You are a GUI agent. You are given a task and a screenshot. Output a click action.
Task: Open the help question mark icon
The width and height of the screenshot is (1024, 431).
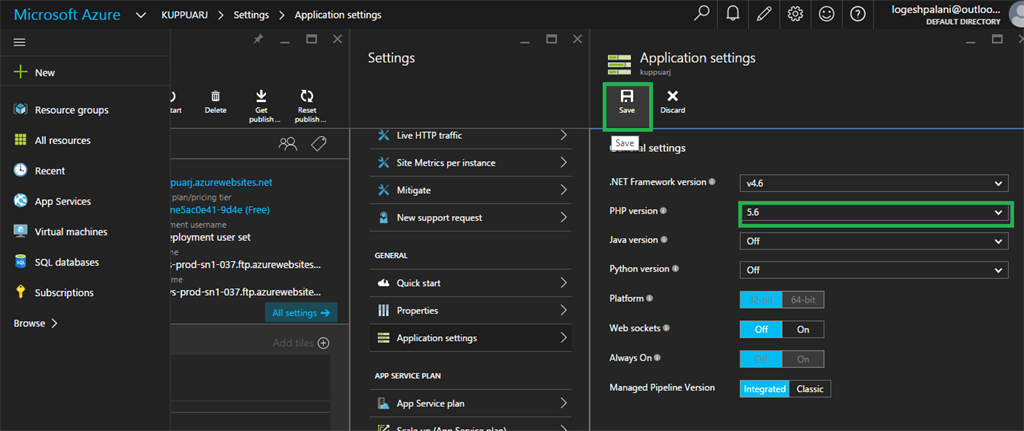(x=857, y=14)
